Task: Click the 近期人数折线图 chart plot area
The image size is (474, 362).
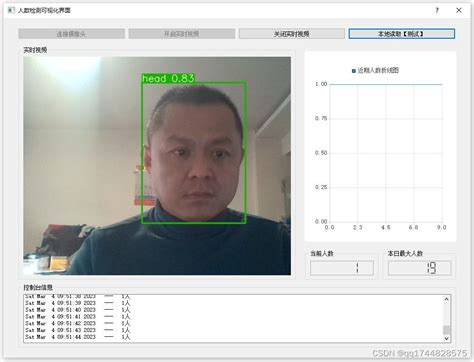Action: [x=386, y=153]
